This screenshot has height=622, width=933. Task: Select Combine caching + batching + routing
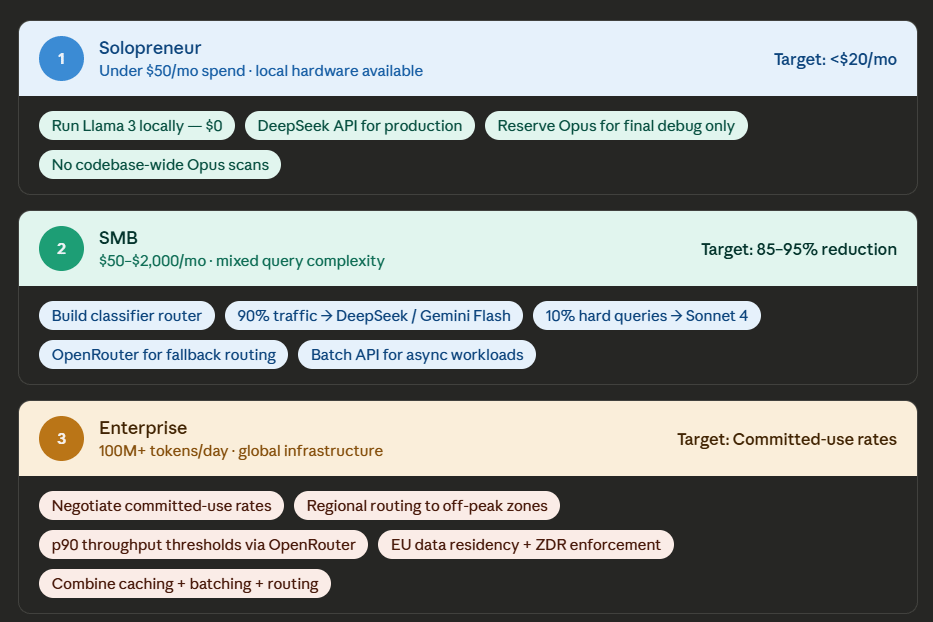[185, 583]
